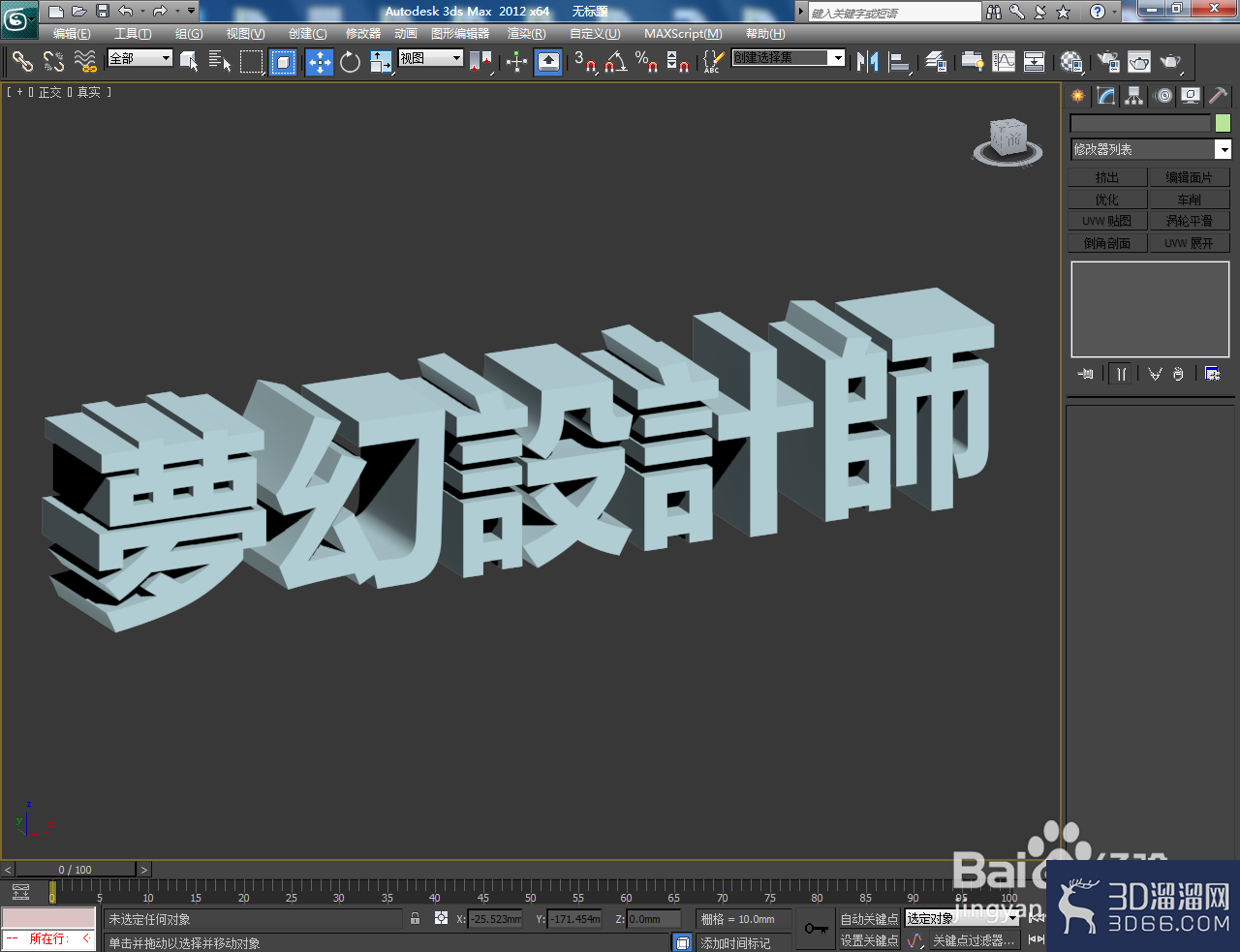Open the MAXScript(M) menu

683,34
